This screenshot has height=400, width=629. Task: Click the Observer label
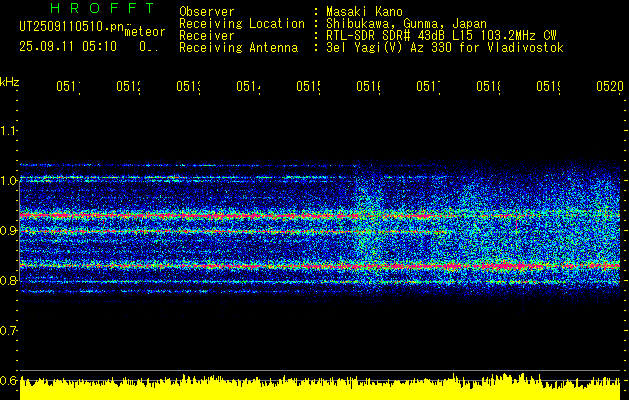[x=207, y=12]
